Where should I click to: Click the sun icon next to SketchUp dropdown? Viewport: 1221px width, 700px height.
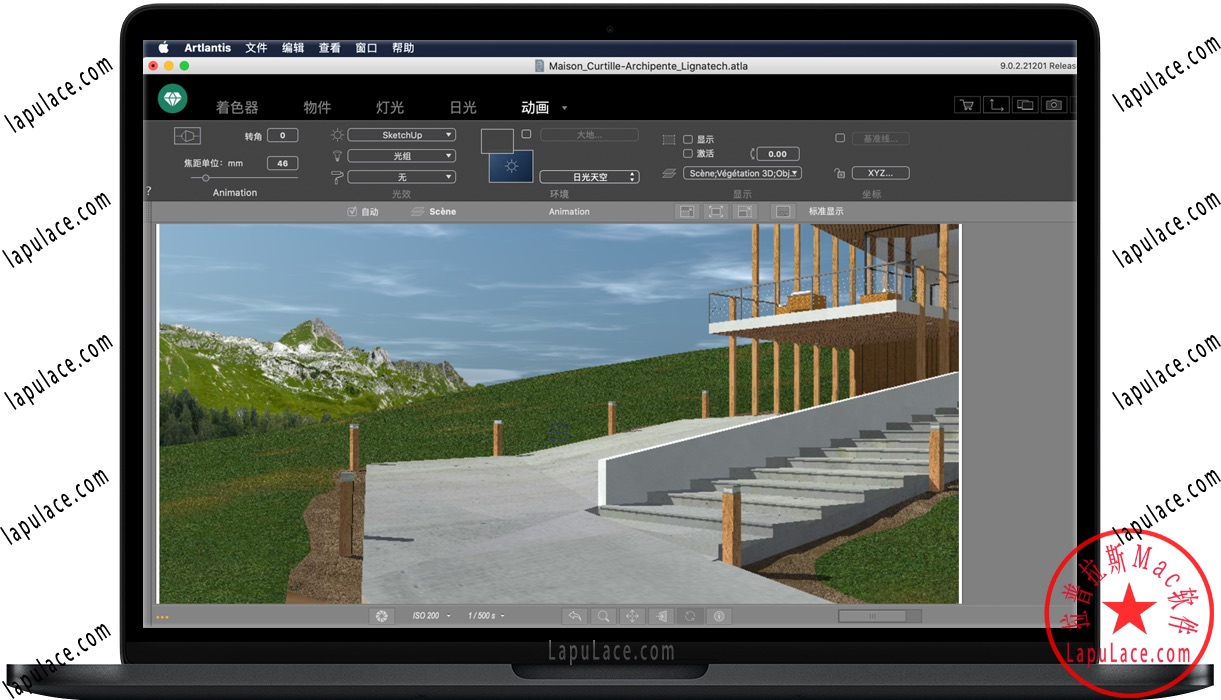point(338,135)
